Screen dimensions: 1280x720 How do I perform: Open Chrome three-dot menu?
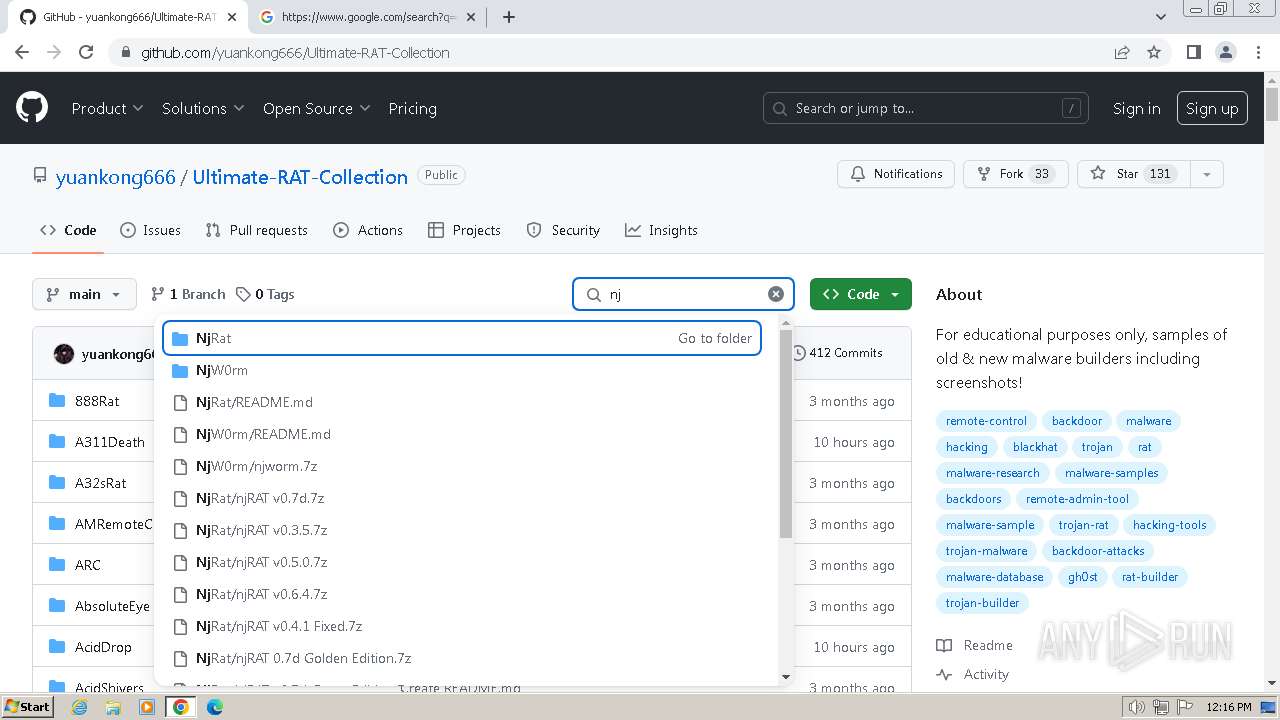1258,52
